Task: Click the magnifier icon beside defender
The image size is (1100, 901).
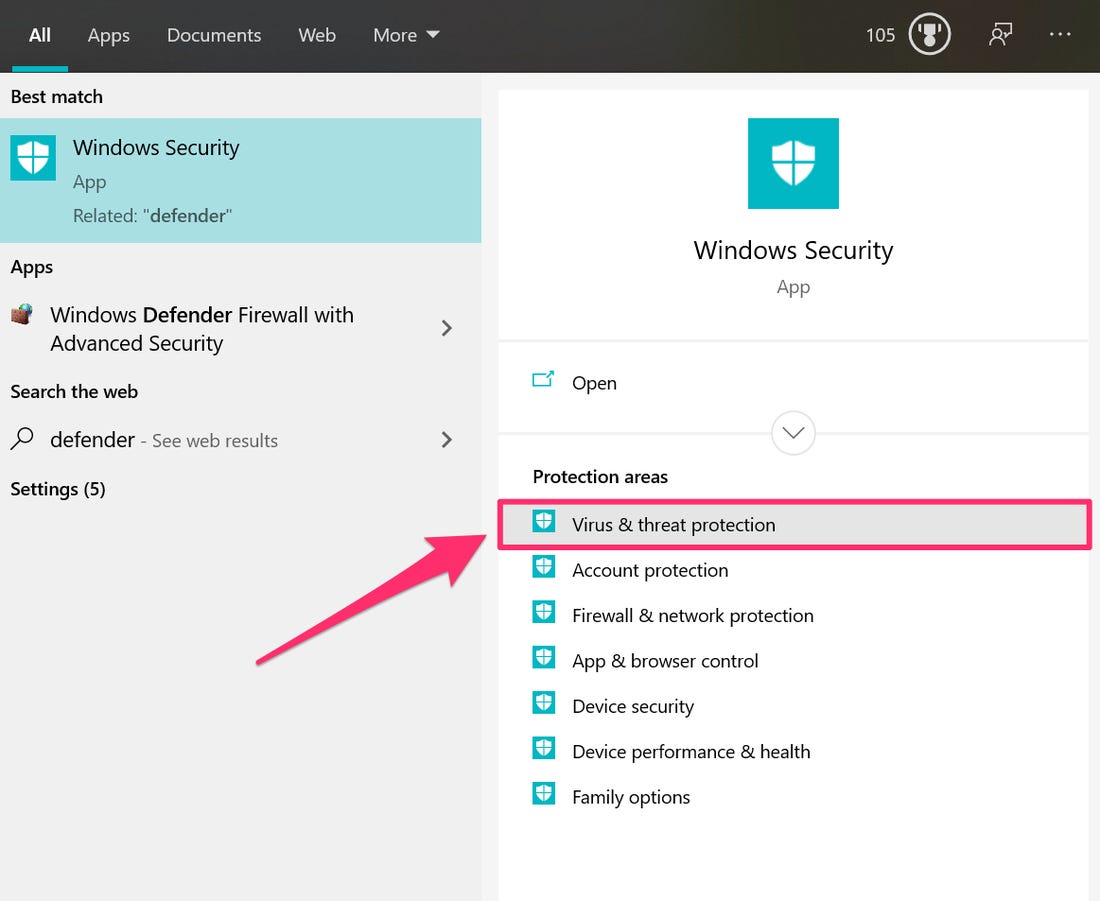Action: pos(22,439)
